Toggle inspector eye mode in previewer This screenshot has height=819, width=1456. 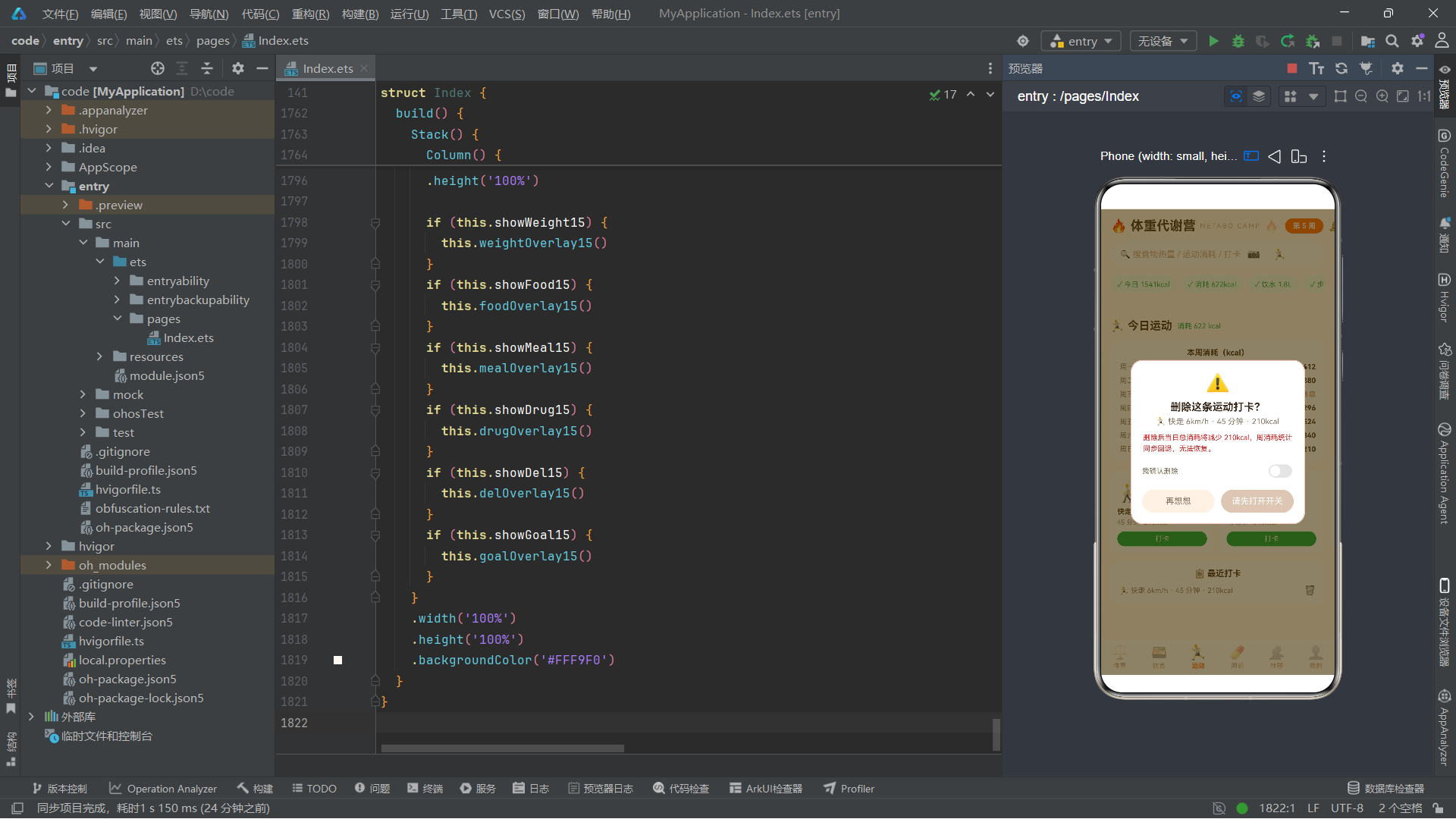point(1236,96)
